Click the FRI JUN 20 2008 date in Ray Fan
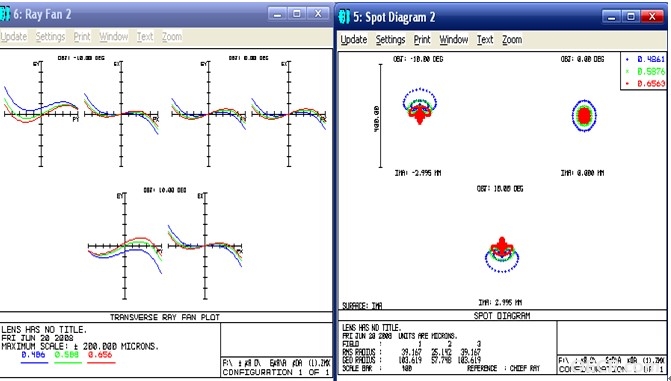 coord(37,338)
